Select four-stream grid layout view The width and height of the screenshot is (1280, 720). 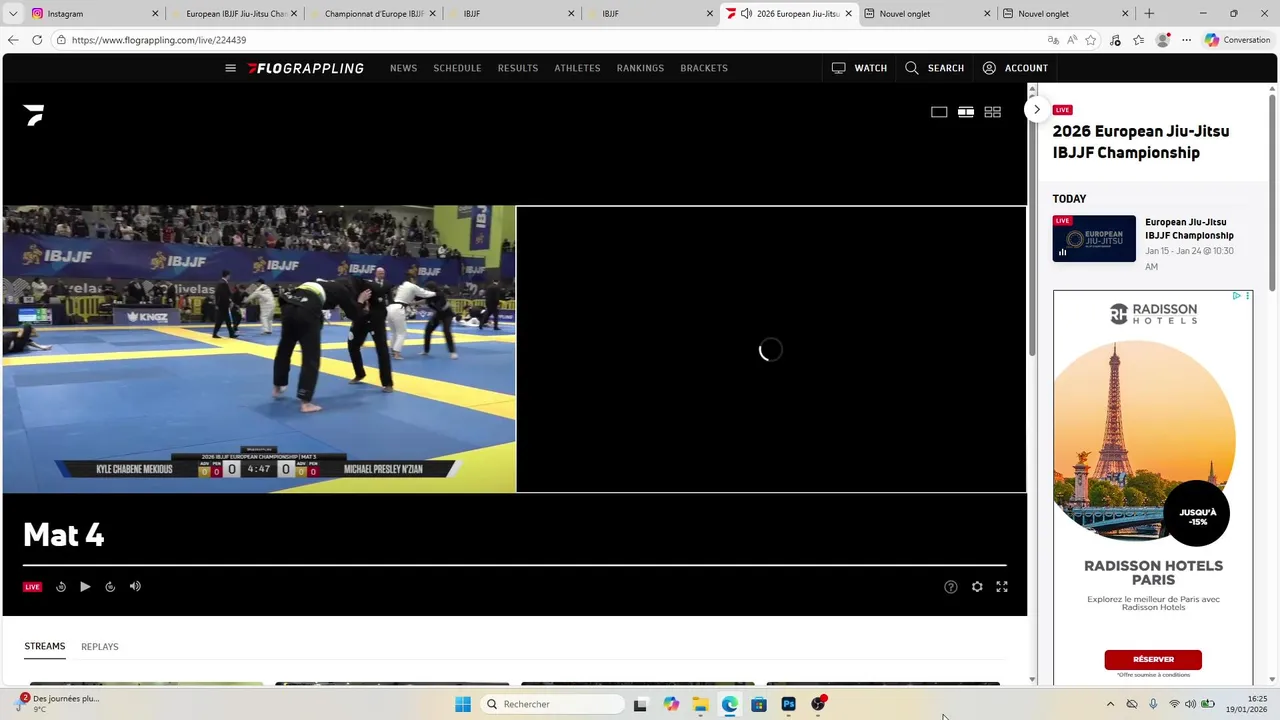coord(993,112)
